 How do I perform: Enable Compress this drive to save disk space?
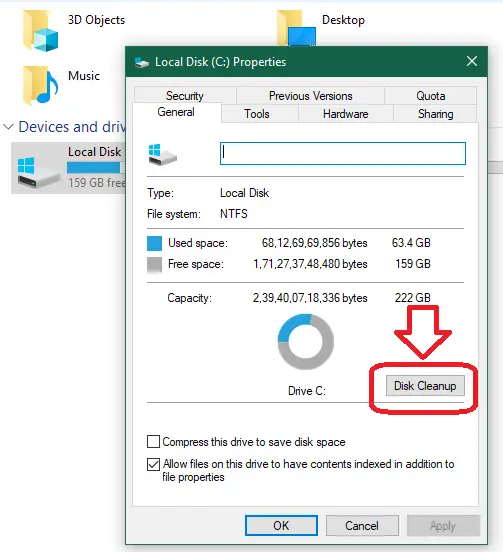click(153, 441)
